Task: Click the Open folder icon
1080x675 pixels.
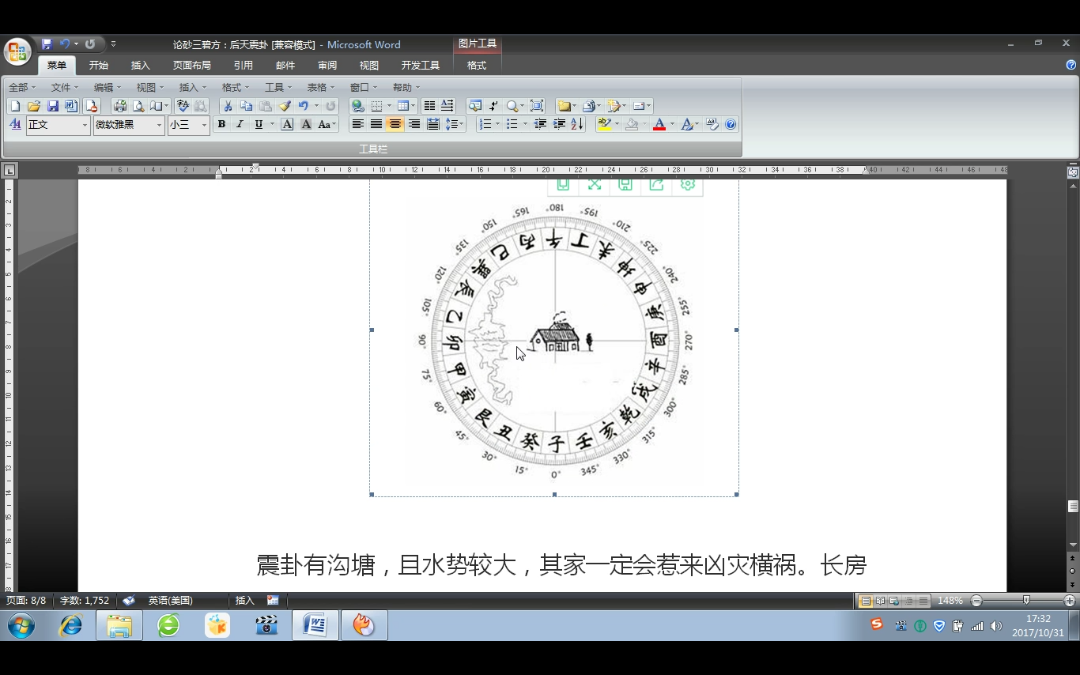Action: 34,106
